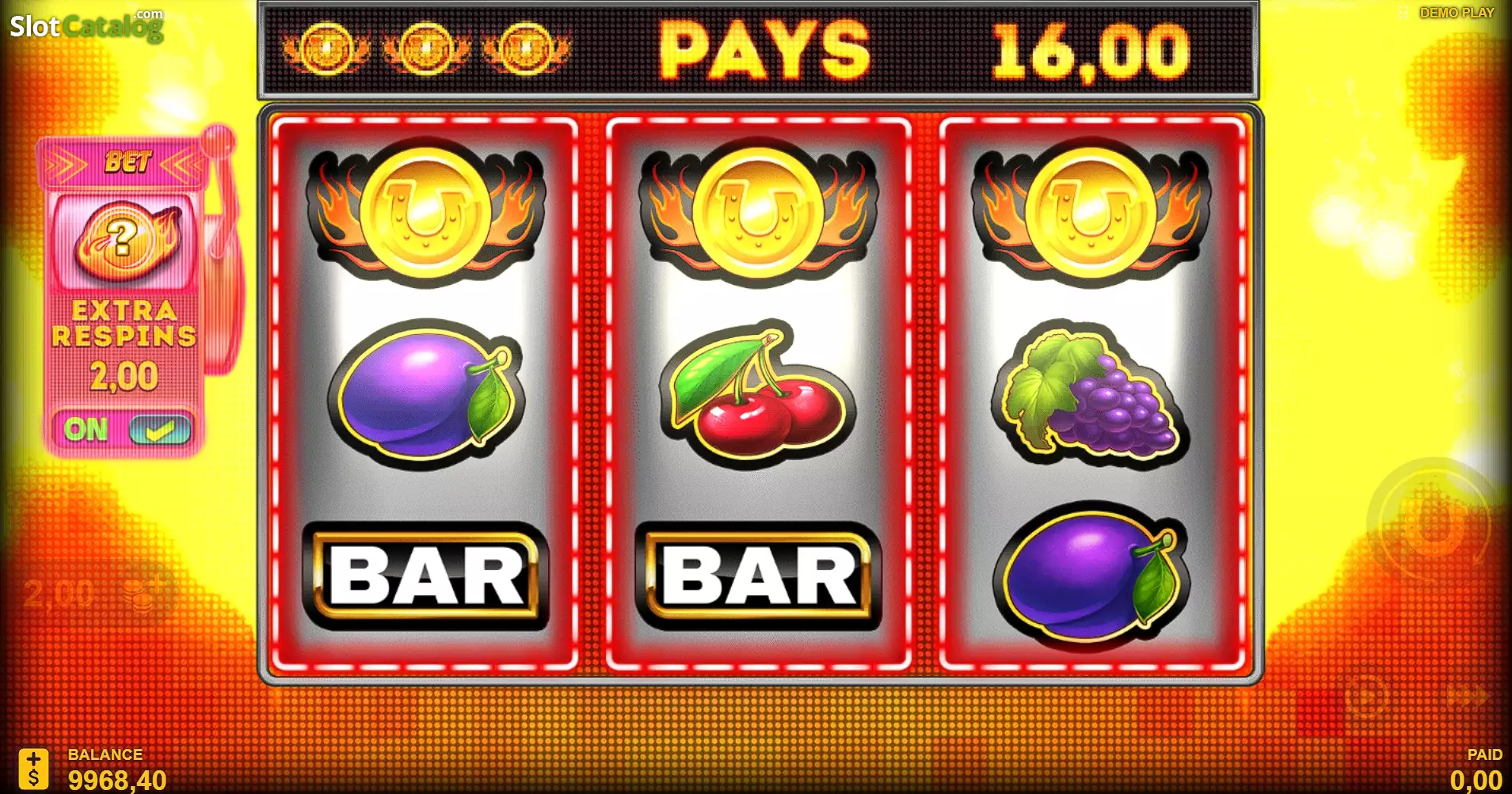Click the Extra Respins 2,00 label
Screen dimensions: 1512x794
click(124, 347)
